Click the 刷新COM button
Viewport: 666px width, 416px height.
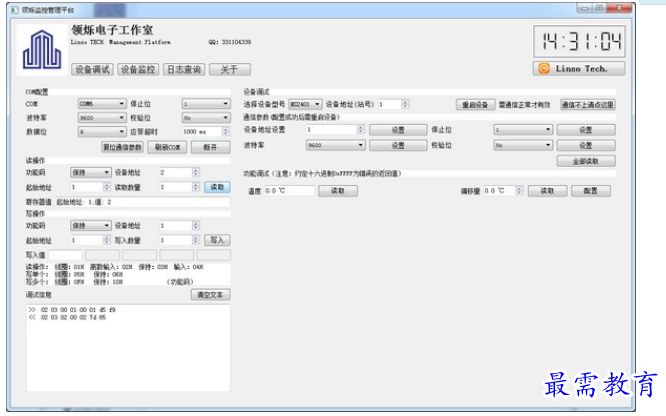click(167, 147)
